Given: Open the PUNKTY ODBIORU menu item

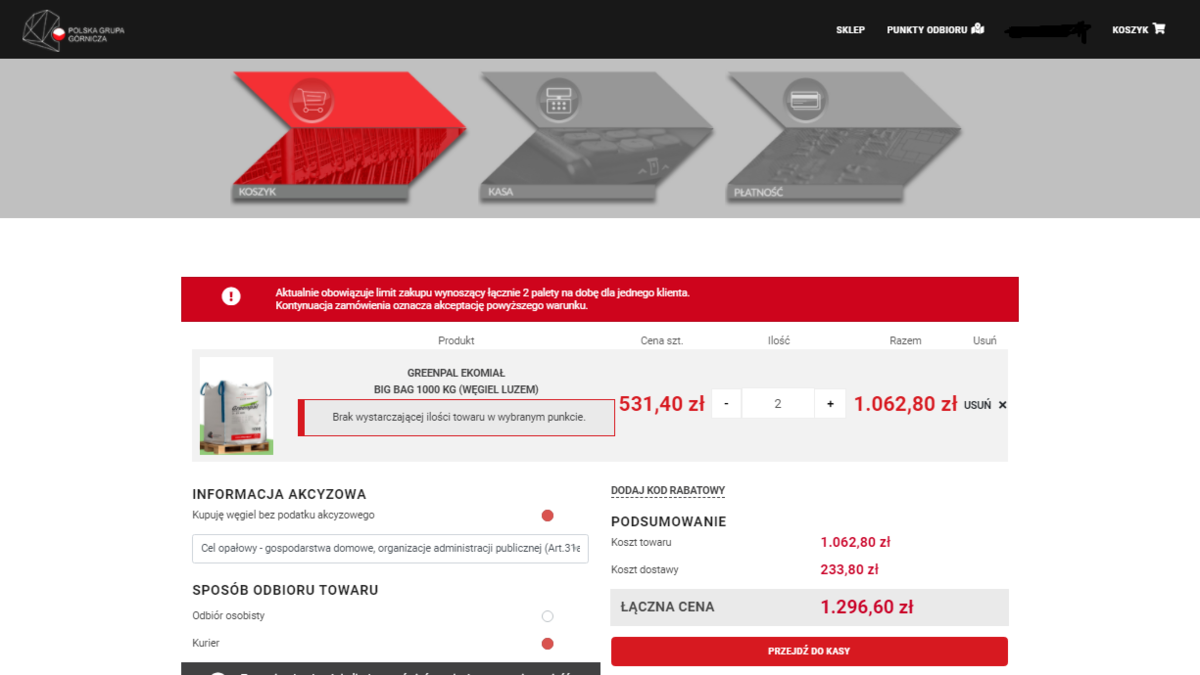Looking at the screenshot, I should coord(927,29).
